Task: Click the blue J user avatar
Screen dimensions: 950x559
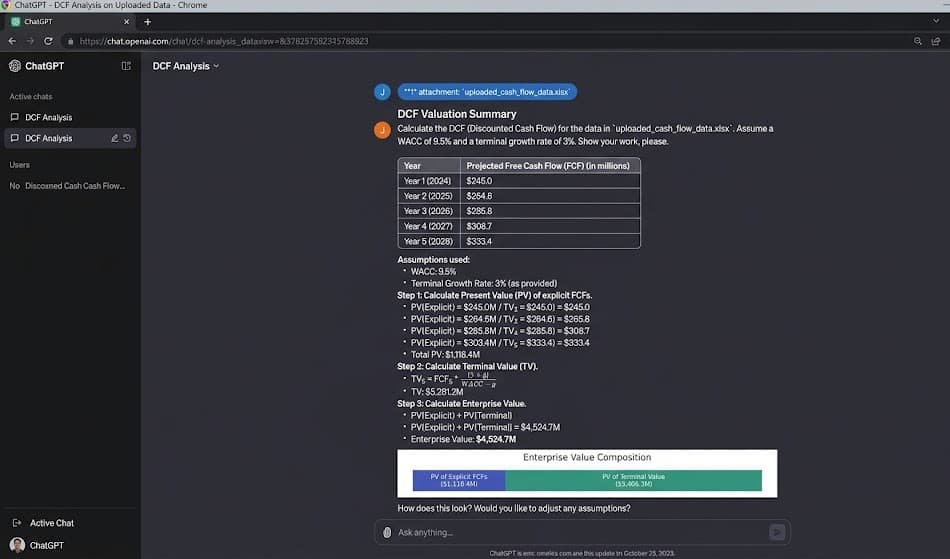Action: point(382,92)
